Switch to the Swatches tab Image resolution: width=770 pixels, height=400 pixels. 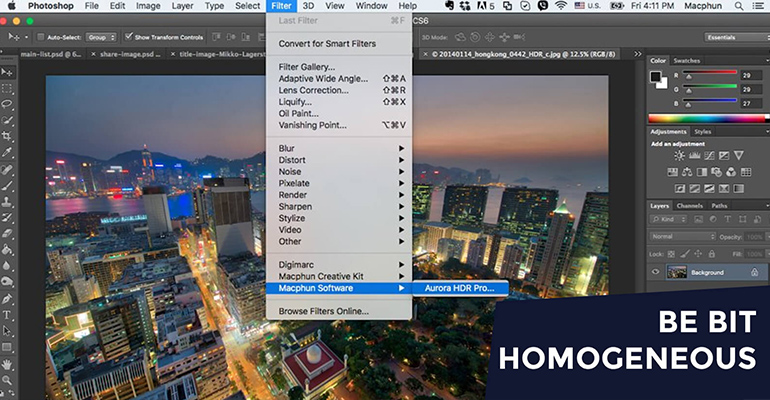pos(687,61)
